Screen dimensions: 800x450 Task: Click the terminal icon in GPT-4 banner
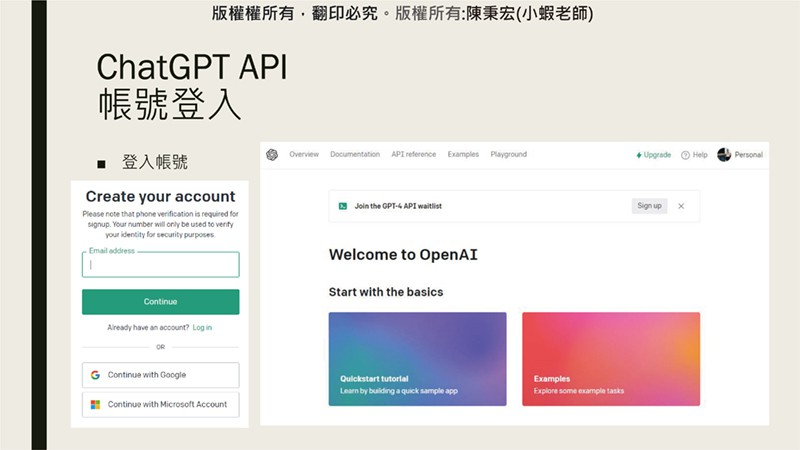click(x=342, y=206)
